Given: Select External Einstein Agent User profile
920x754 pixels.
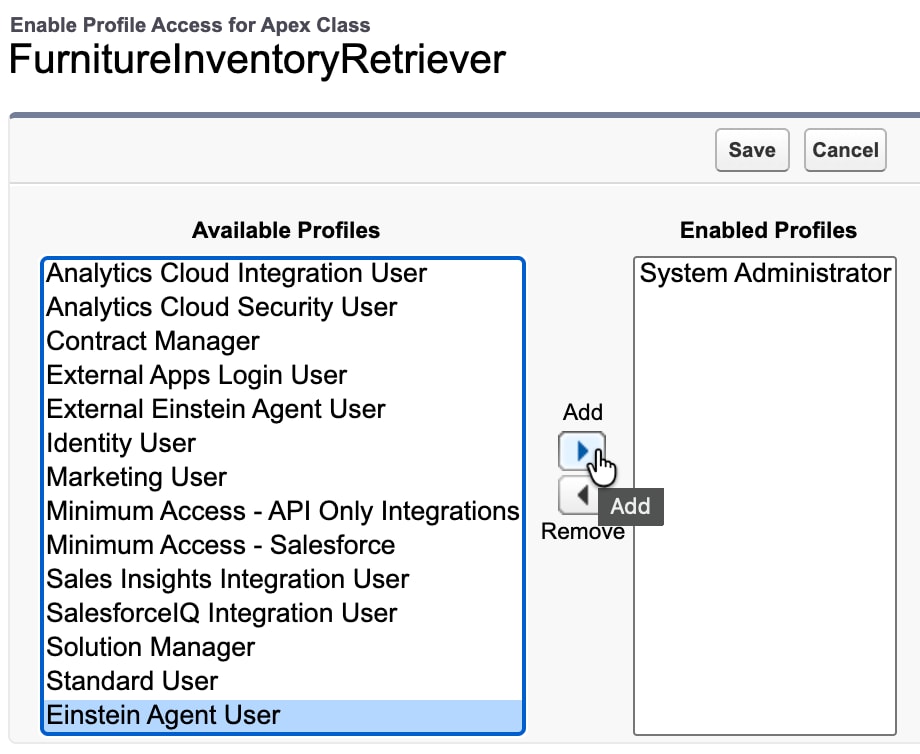Looking at the screenshot, I should (283, 410).
